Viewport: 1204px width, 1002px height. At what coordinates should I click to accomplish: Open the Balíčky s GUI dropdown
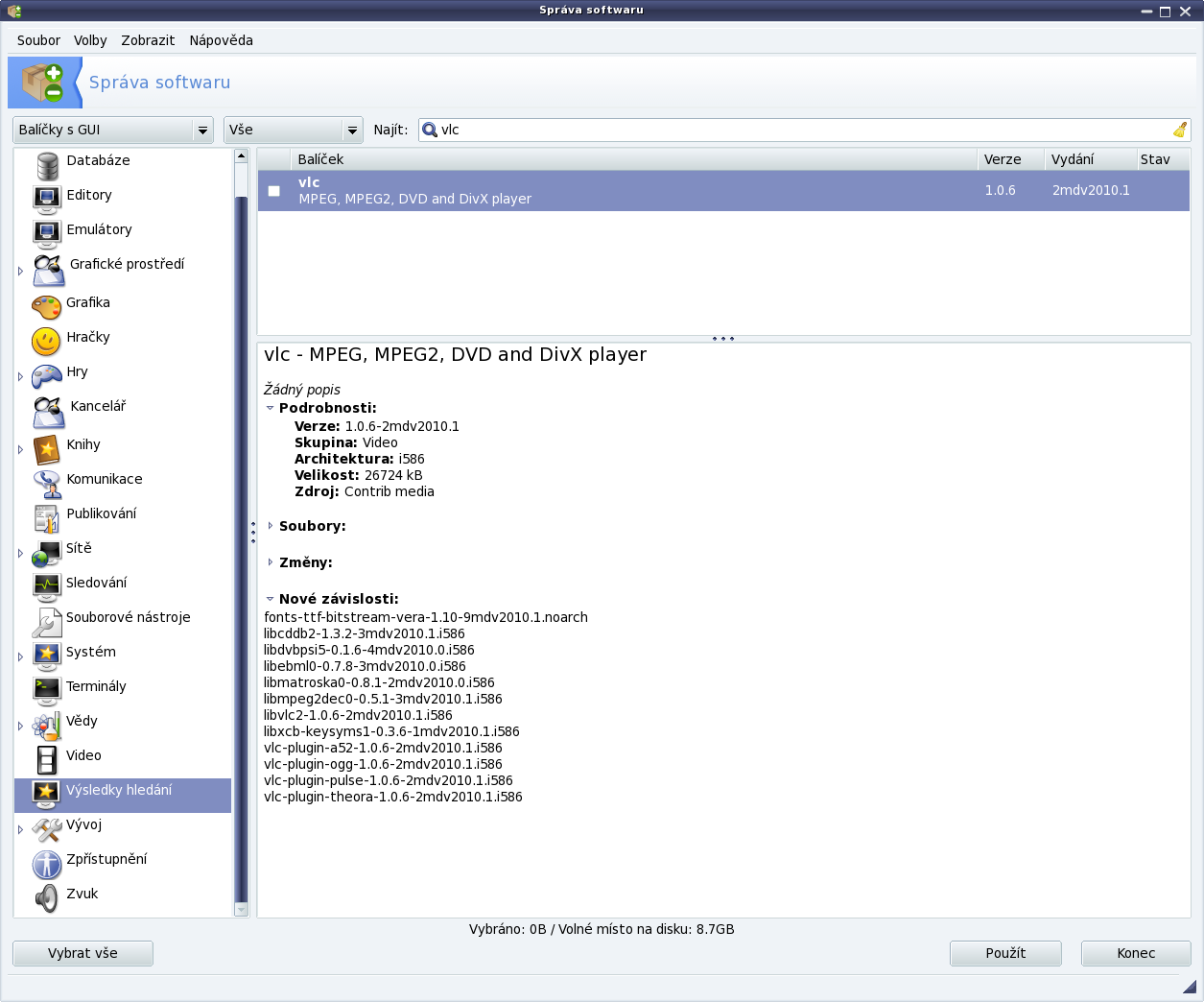(x=113, y=130)
